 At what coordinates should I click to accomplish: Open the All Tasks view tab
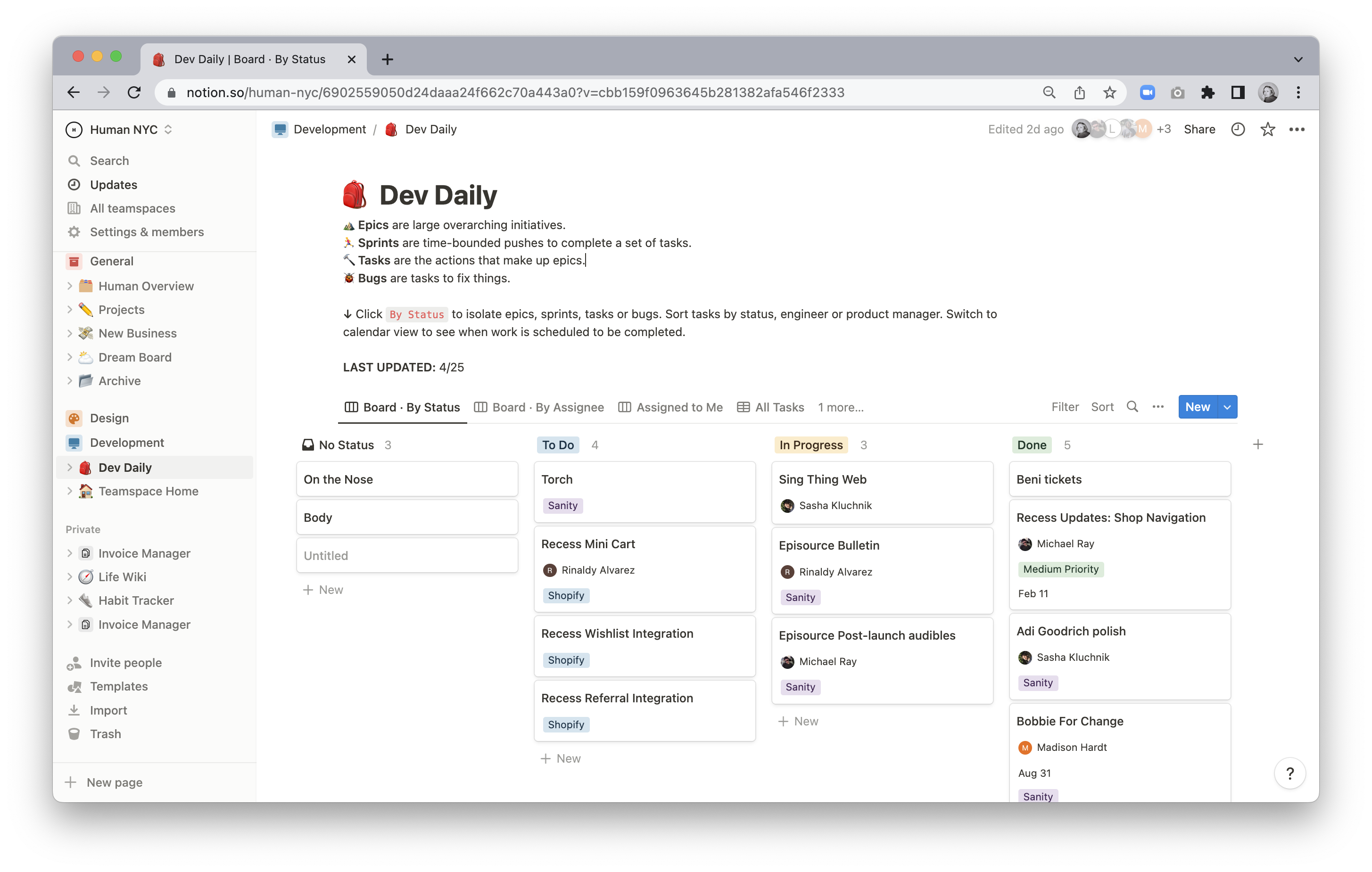point(770,407)
